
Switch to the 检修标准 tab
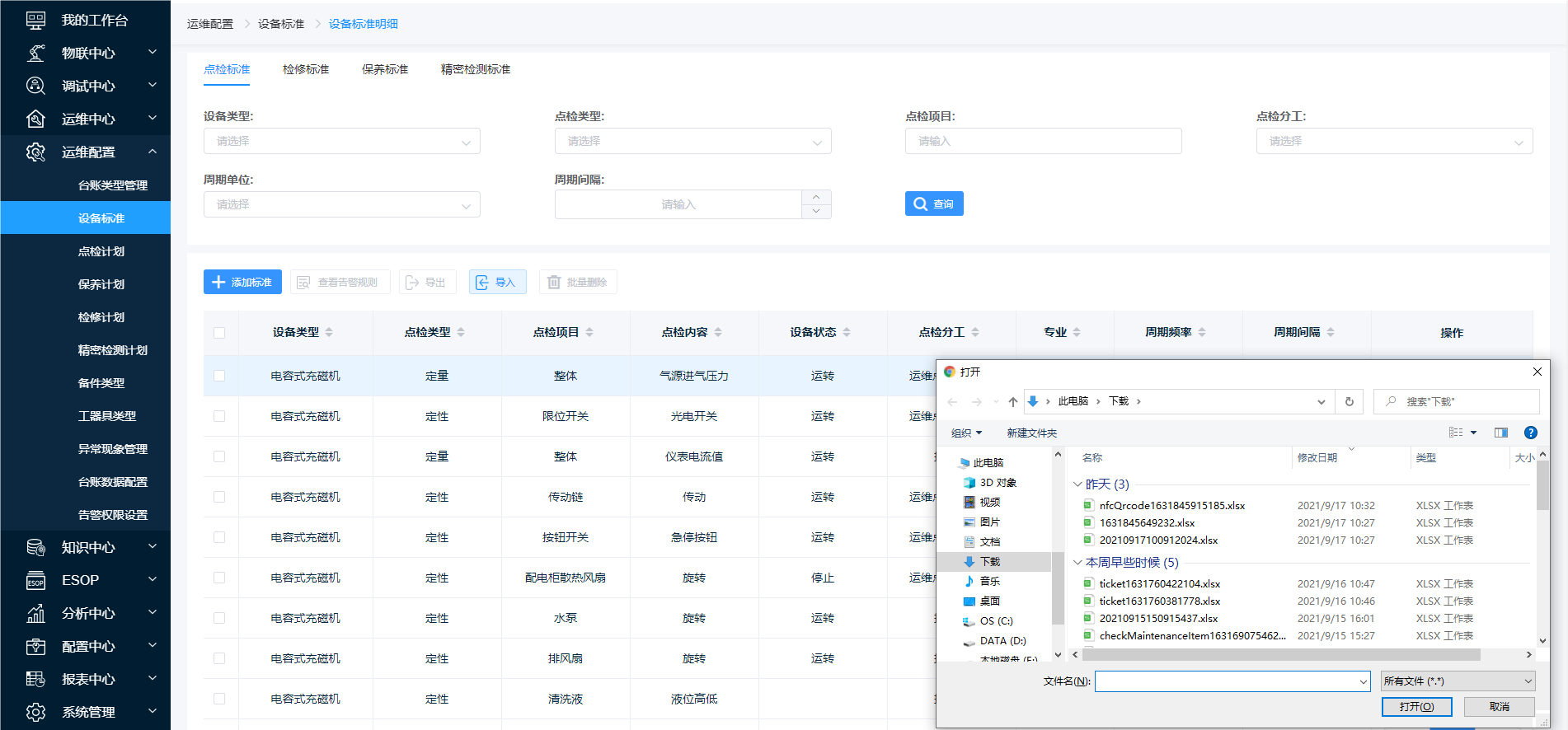[x=306, y=69]
